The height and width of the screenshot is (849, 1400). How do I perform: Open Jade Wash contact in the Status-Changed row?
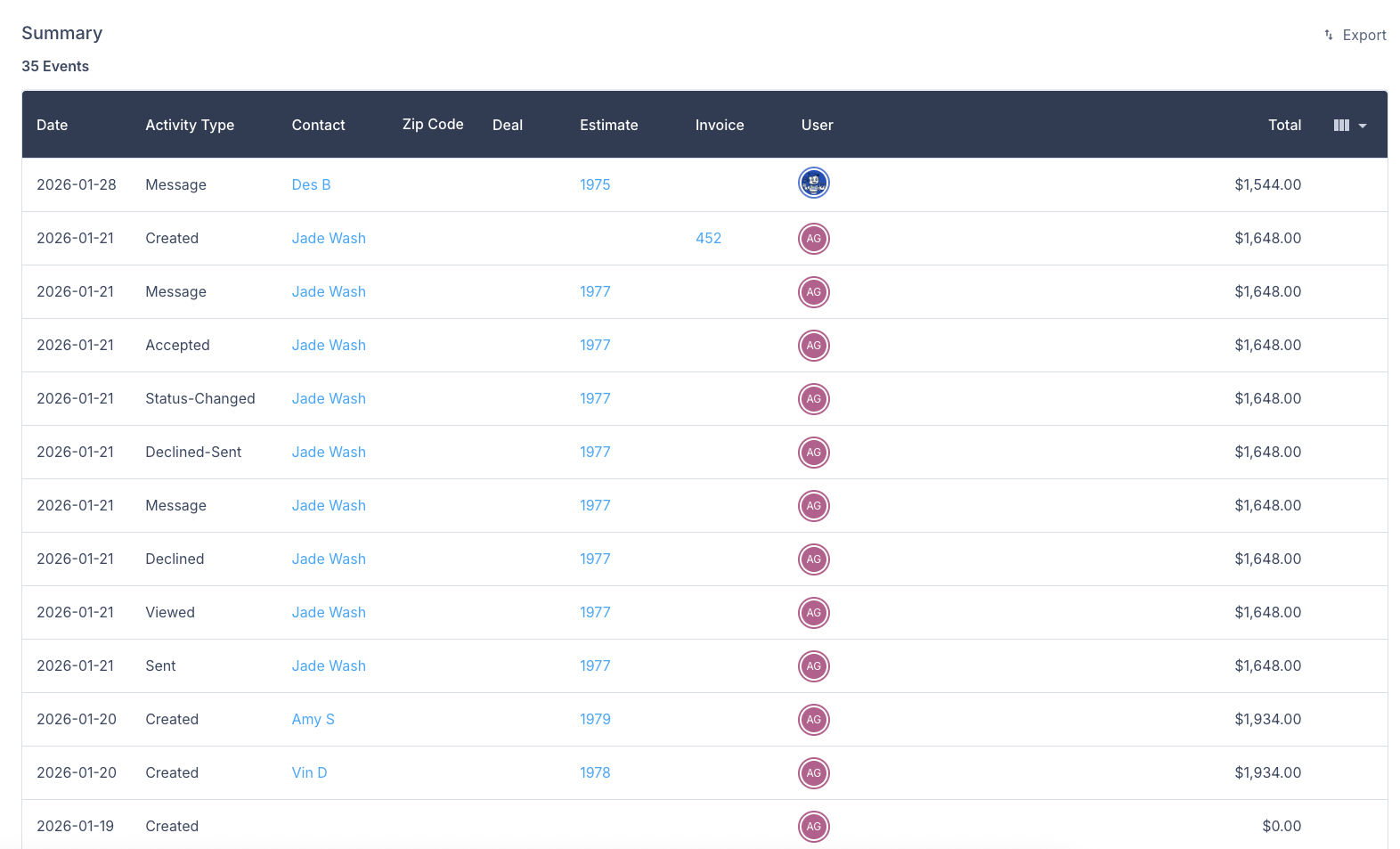329,399
